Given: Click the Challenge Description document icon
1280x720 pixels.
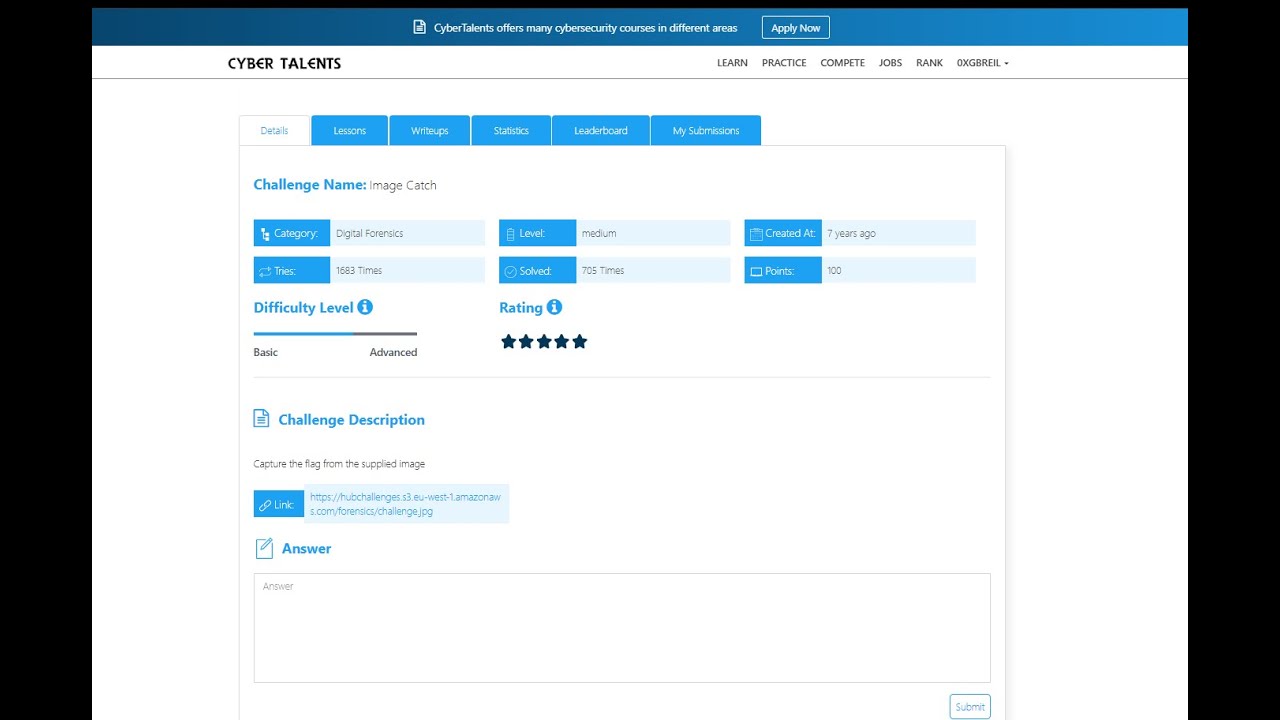Looking at the screenshot, I should (261, 419).
